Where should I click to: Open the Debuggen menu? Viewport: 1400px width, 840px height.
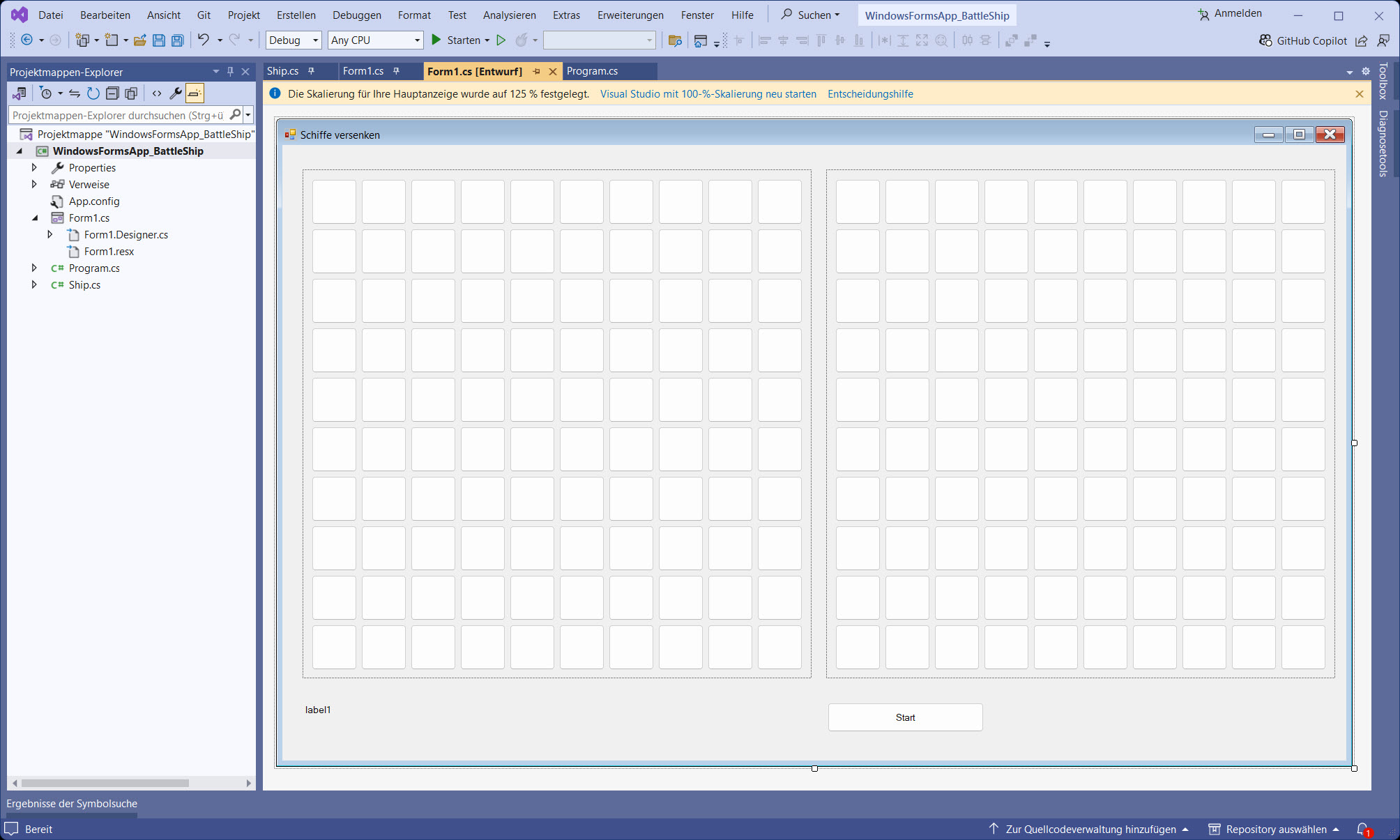pos(357,15)
